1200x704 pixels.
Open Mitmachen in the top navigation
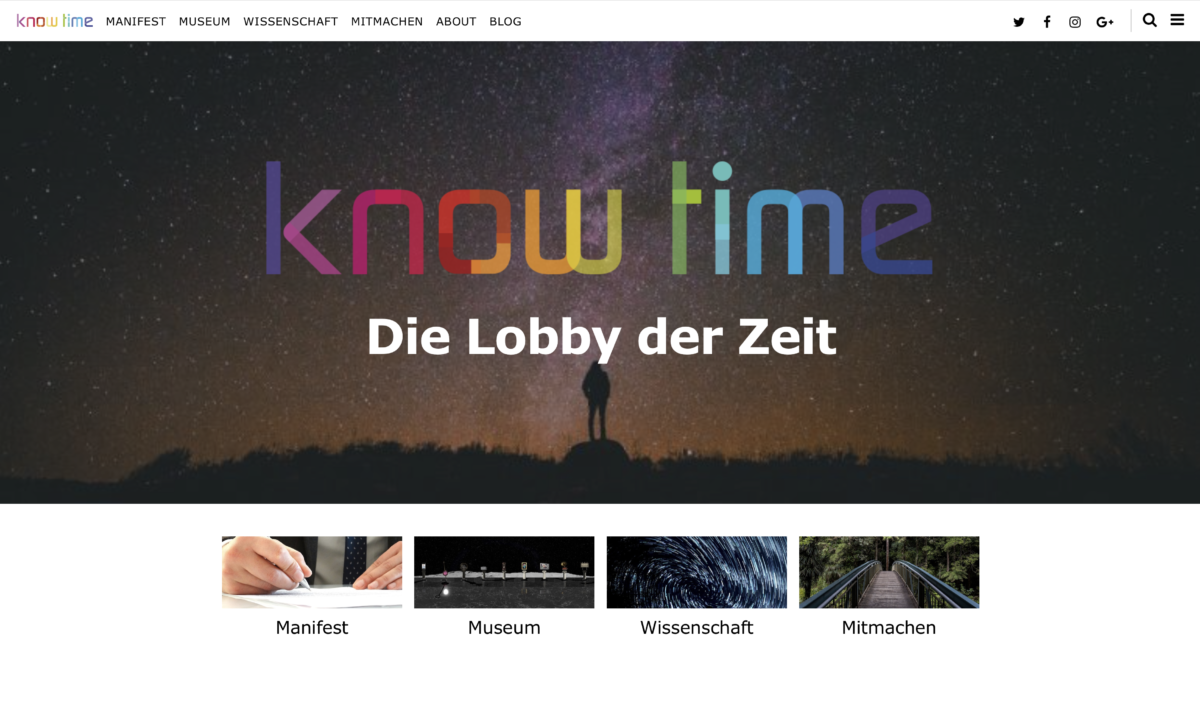(387, 22)
